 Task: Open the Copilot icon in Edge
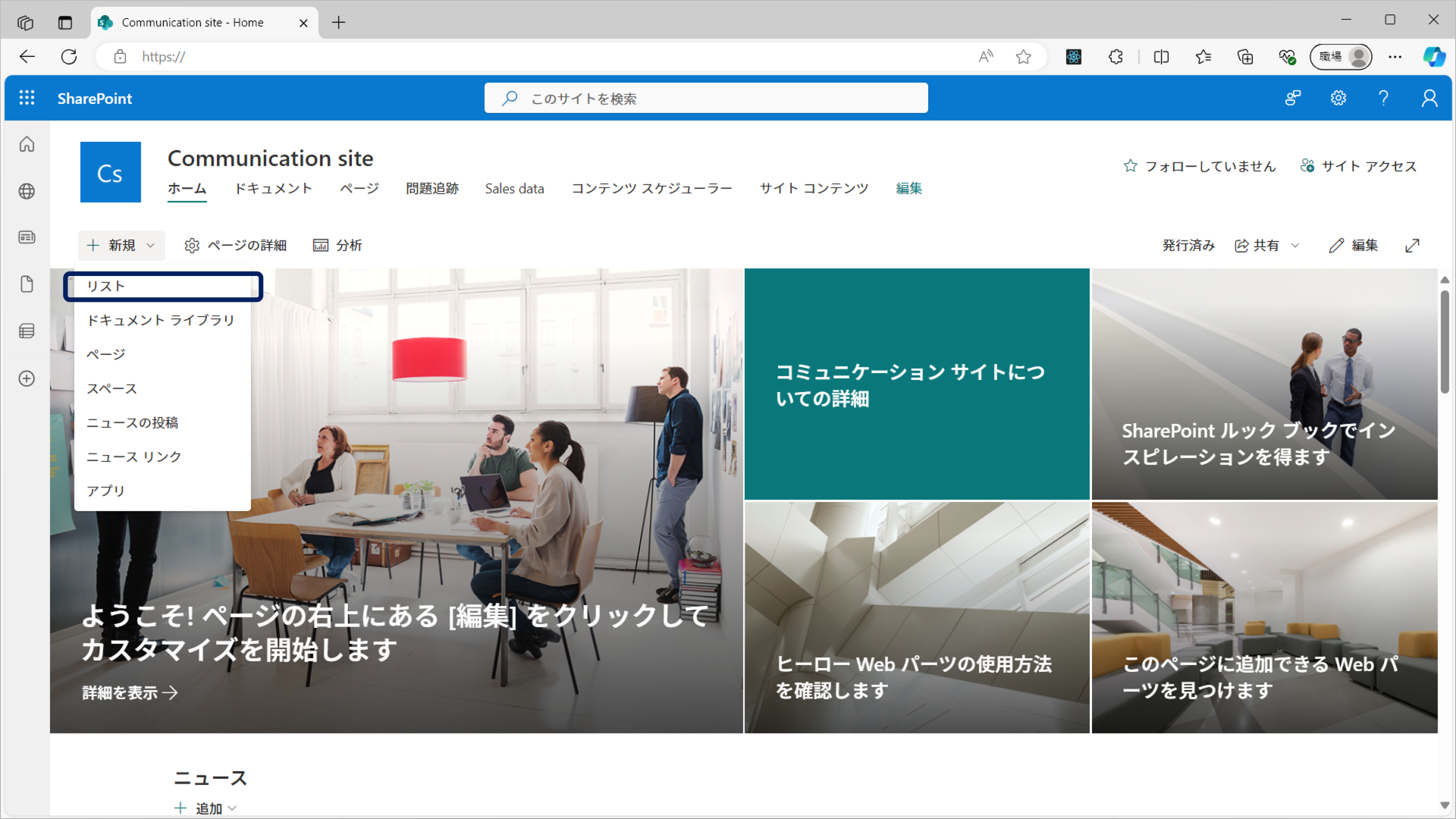tap(1433, 57)
